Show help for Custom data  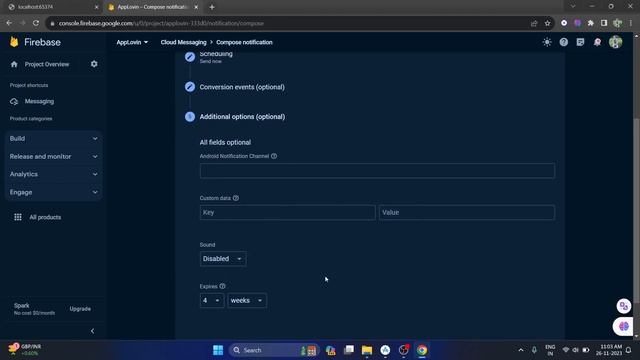coord(236,198)
